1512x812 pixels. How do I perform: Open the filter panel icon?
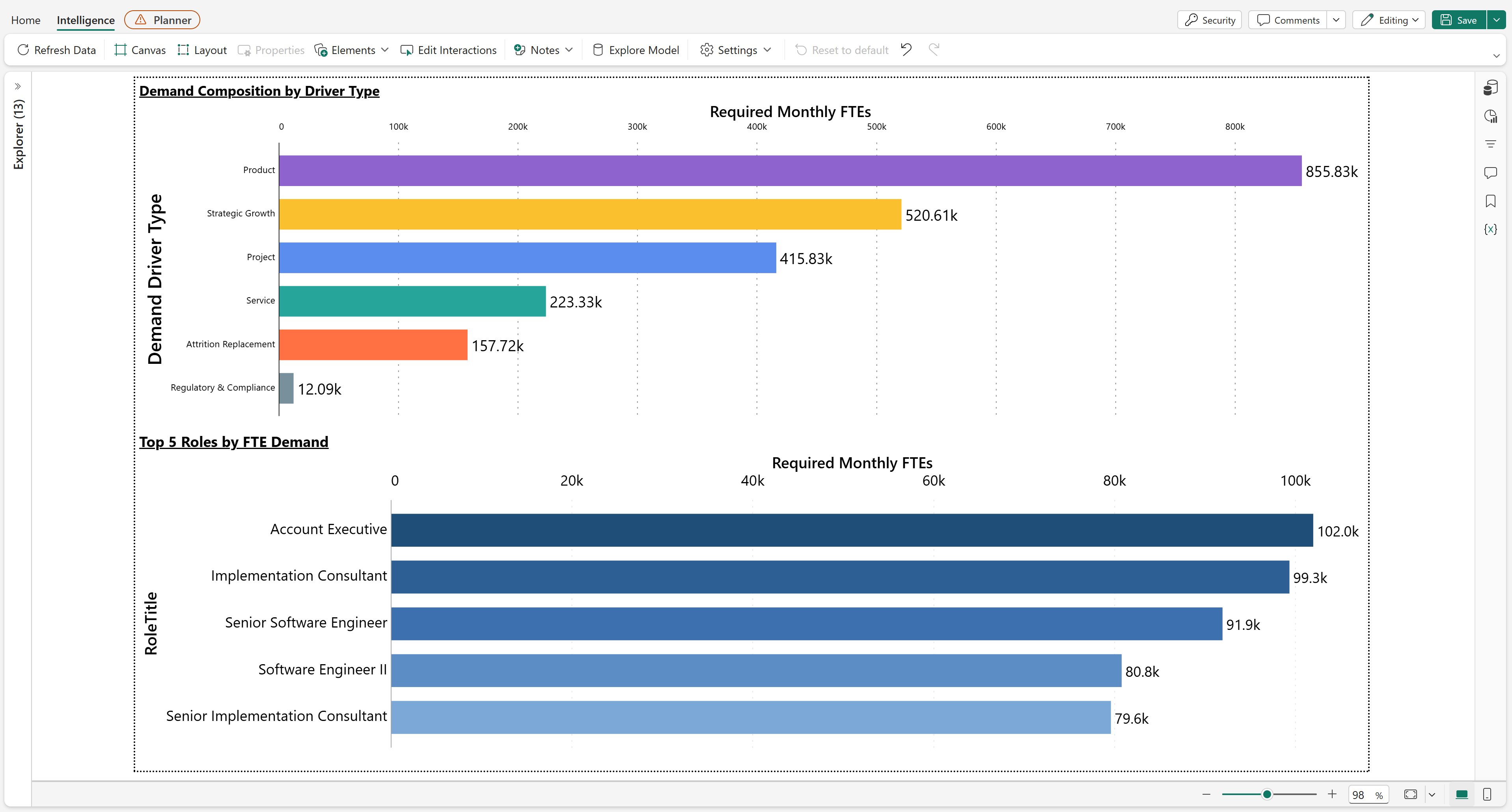tap(1490, 144)
